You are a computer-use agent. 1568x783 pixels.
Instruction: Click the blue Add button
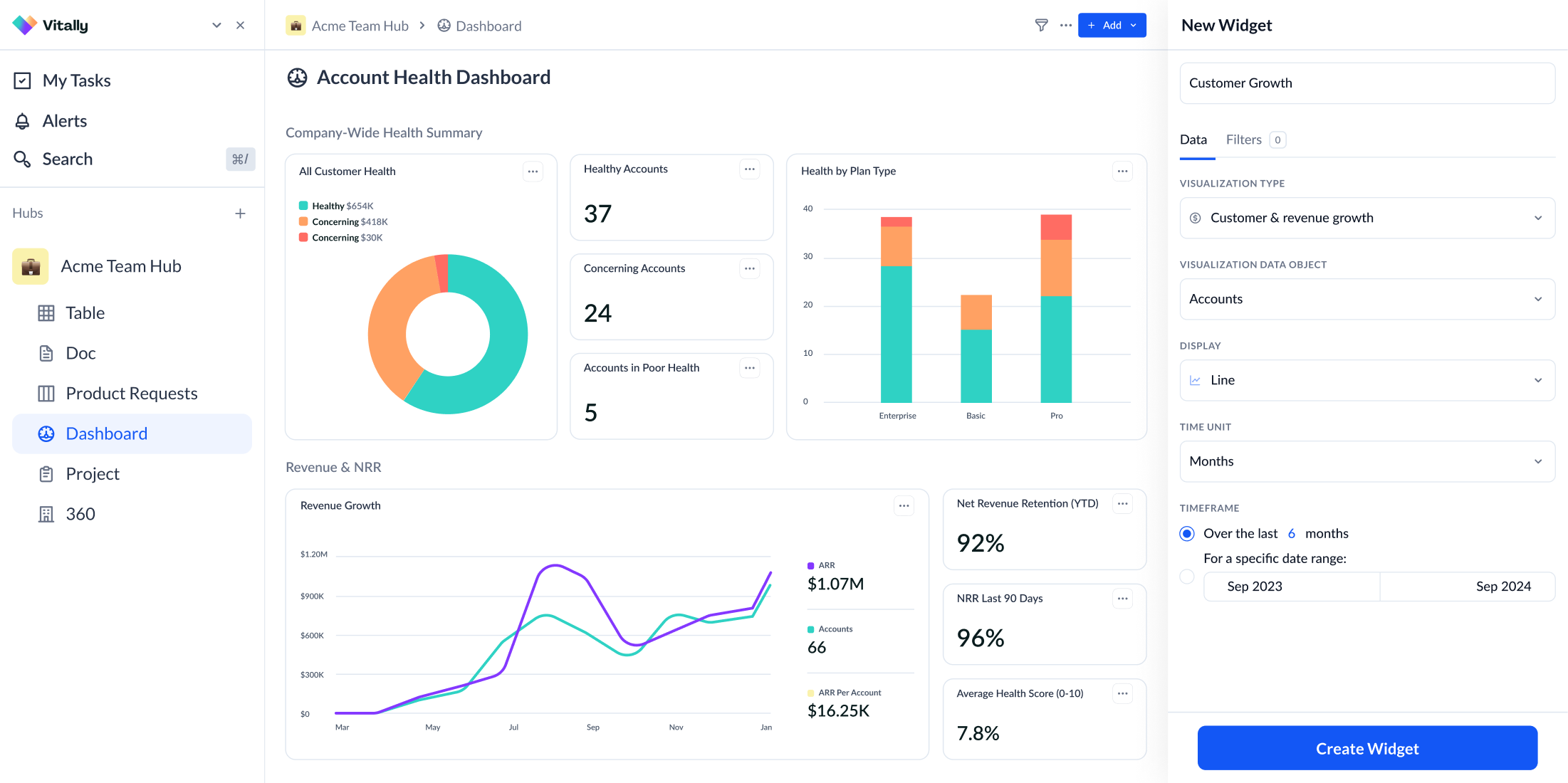(x=1112, y=25)
